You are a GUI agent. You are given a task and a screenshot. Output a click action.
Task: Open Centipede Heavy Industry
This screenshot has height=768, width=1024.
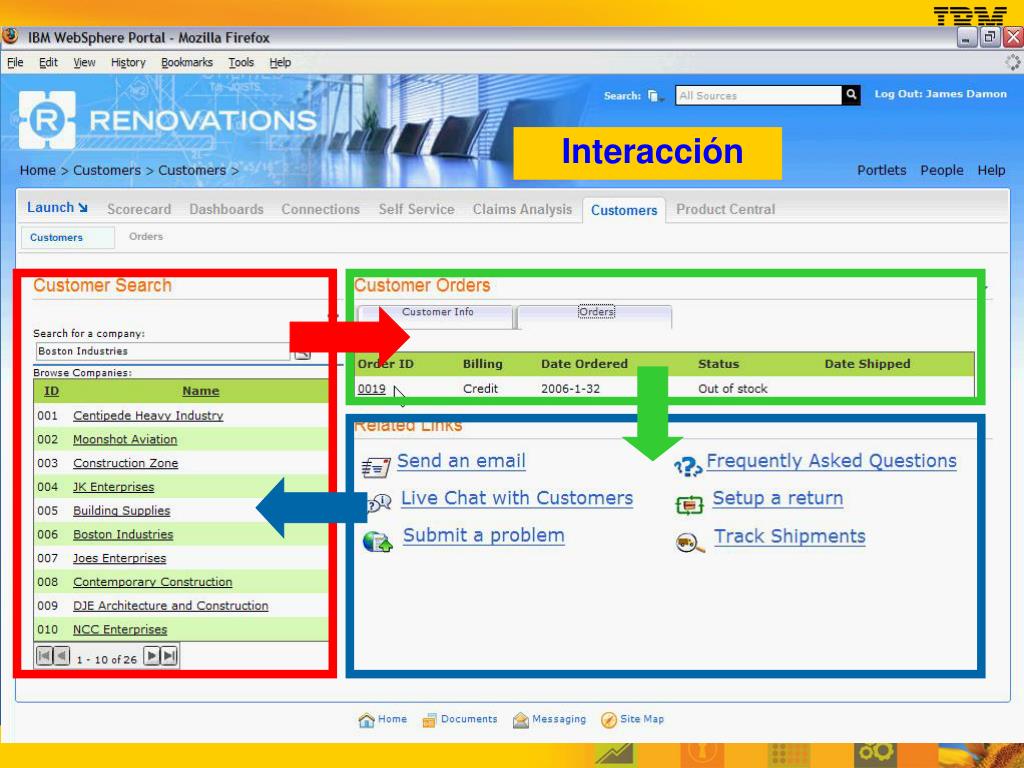tap(148, 415)
